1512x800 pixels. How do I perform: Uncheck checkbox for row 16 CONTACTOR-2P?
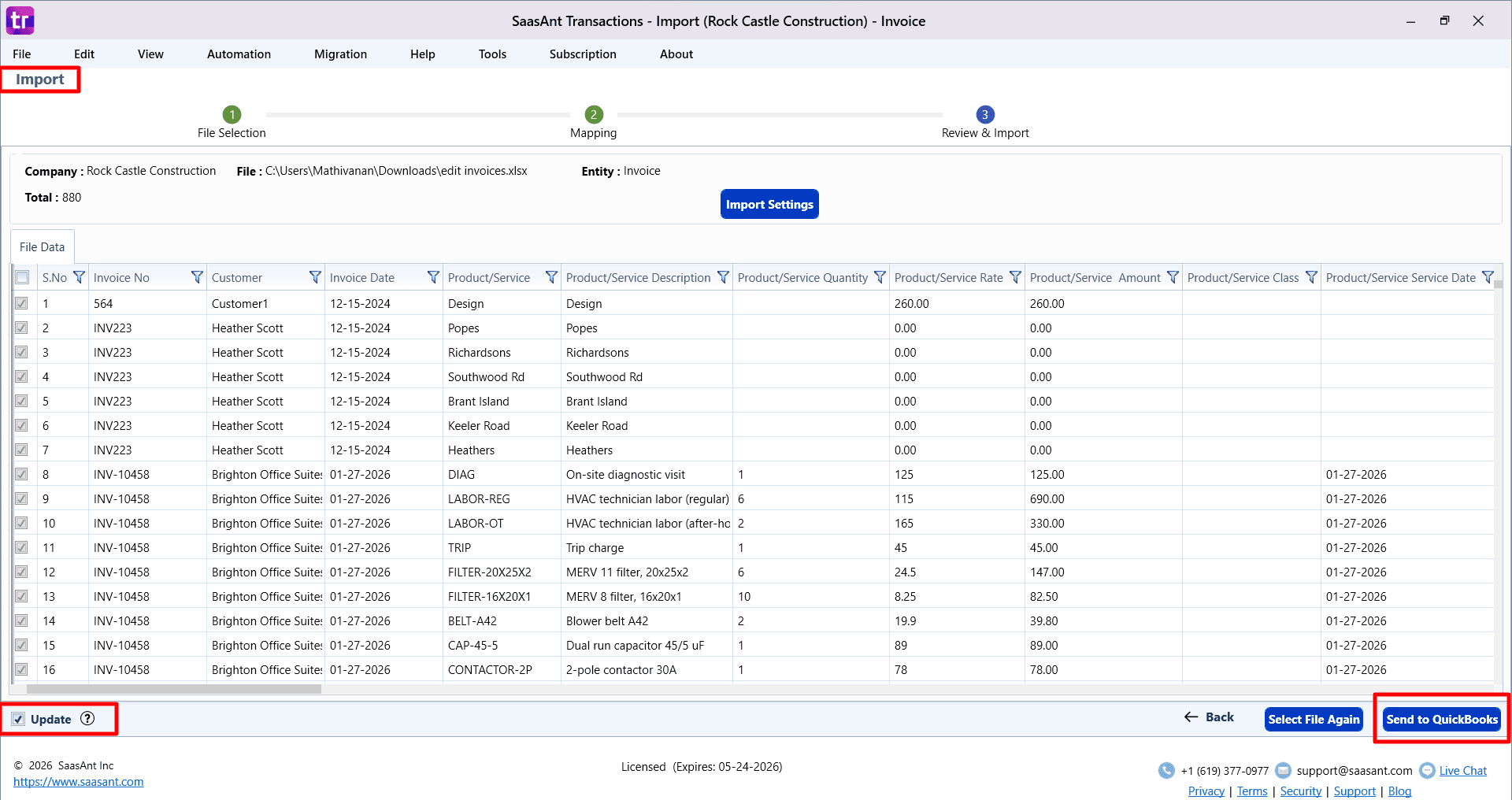point(21,669)
